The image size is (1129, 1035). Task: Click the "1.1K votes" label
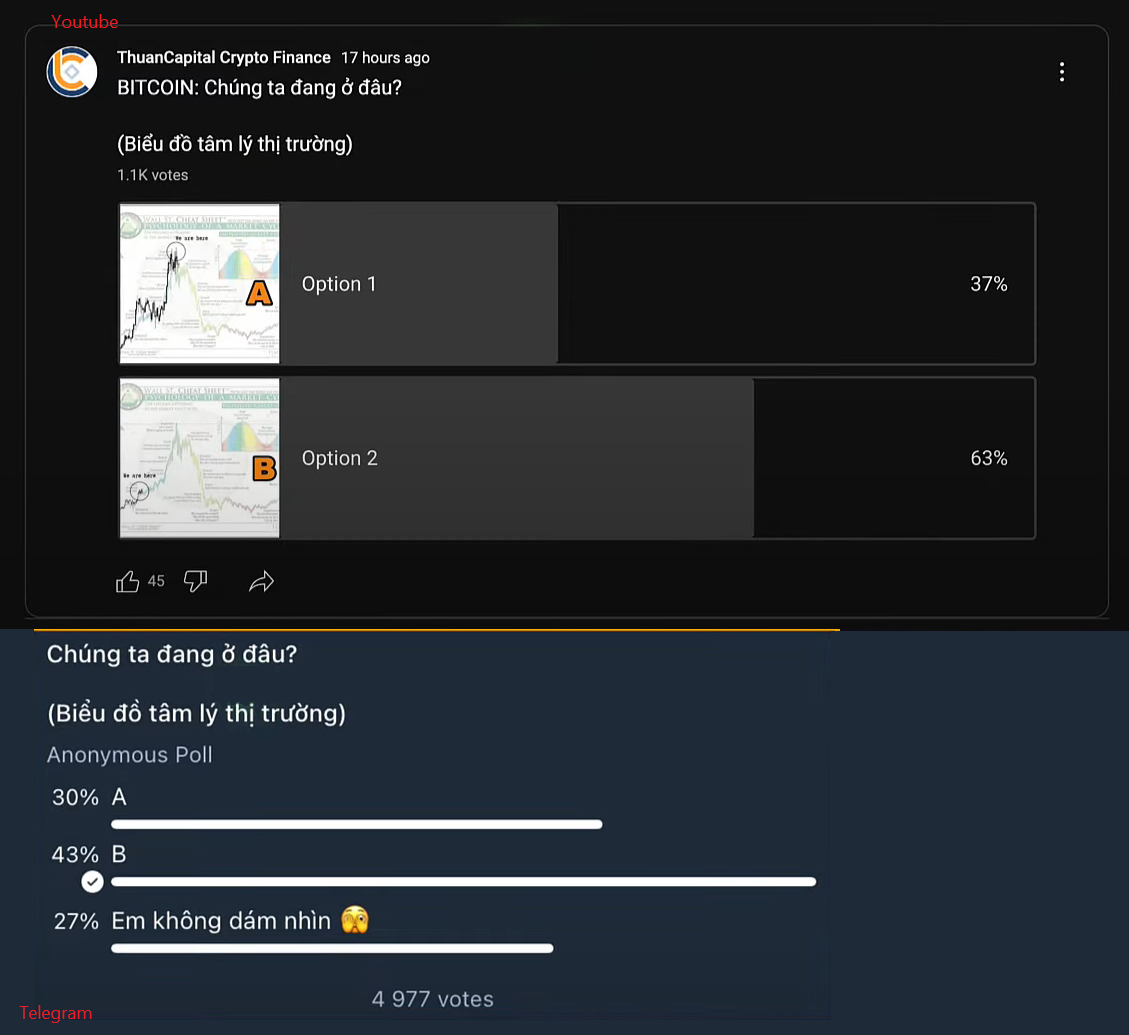pos(152,175)
